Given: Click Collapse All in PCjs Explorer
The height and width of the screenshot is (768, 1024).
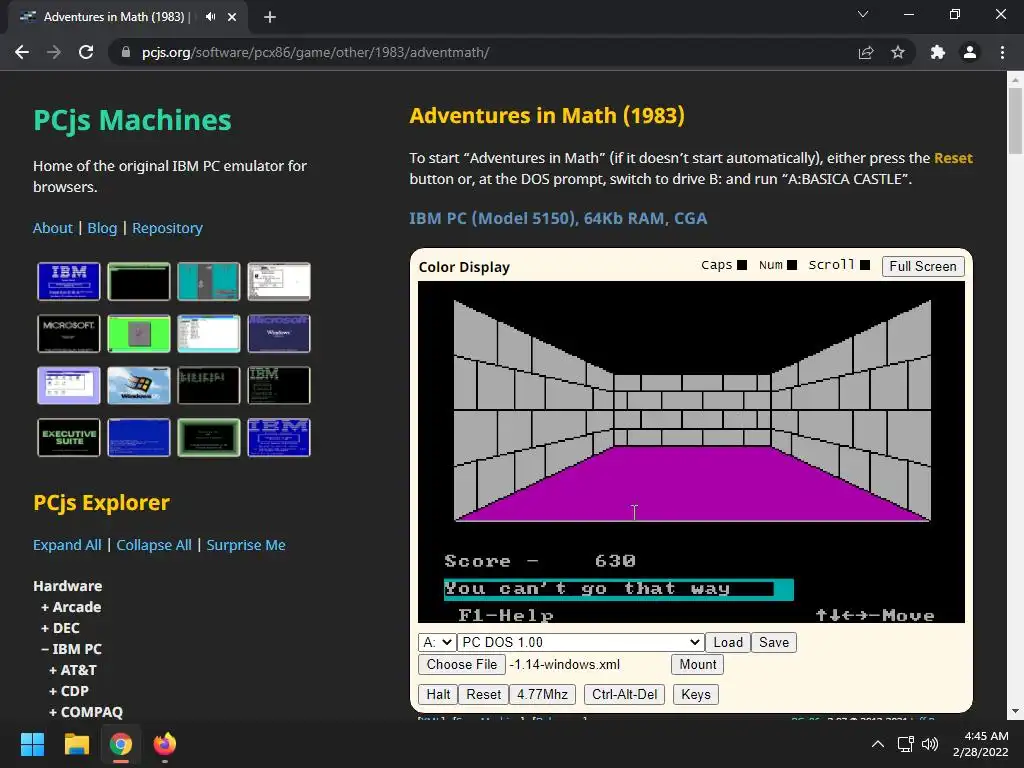Looking at the screenshot, I should (153, 545).
